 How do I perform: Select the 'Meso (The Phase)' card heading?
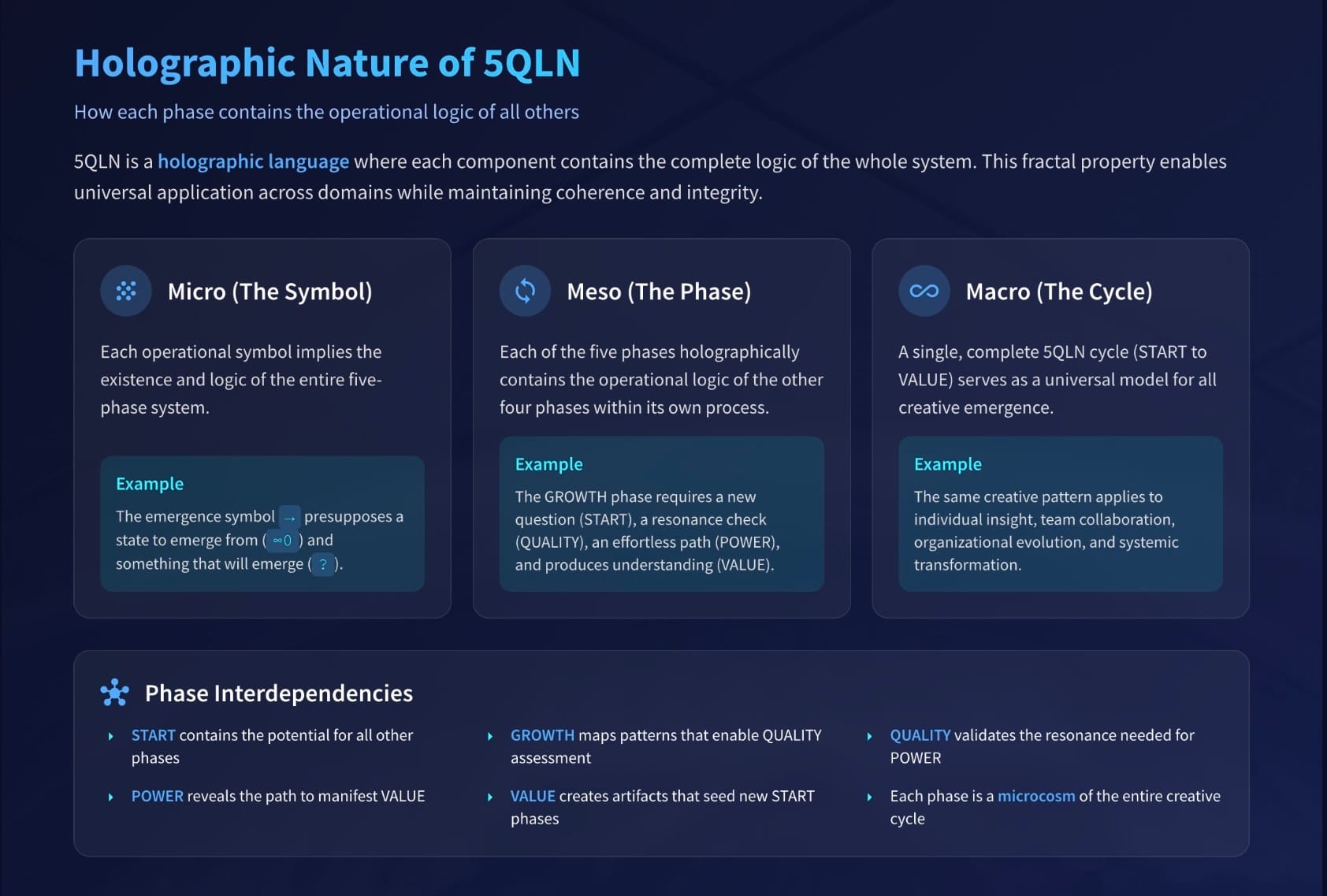coord(659,292)
